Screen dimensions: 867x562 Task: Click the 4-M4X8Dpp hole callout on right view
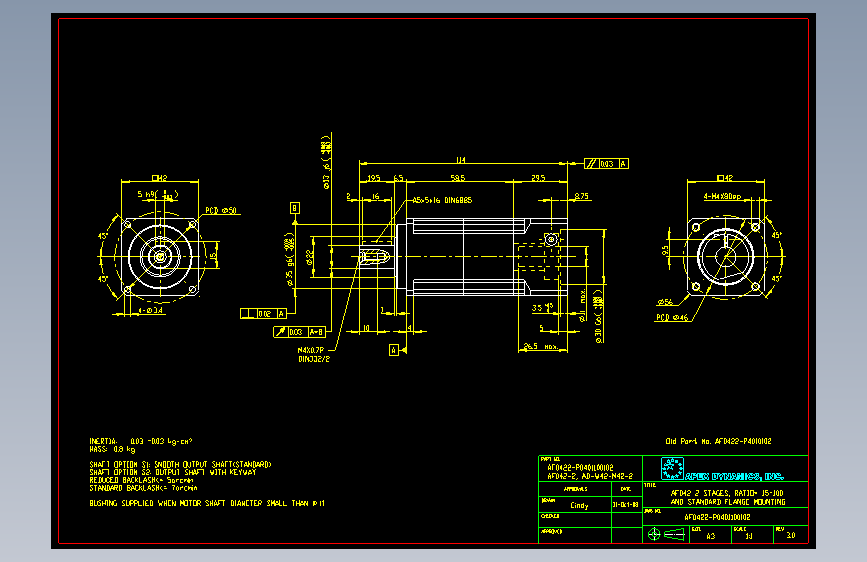[x=722, y=196]
